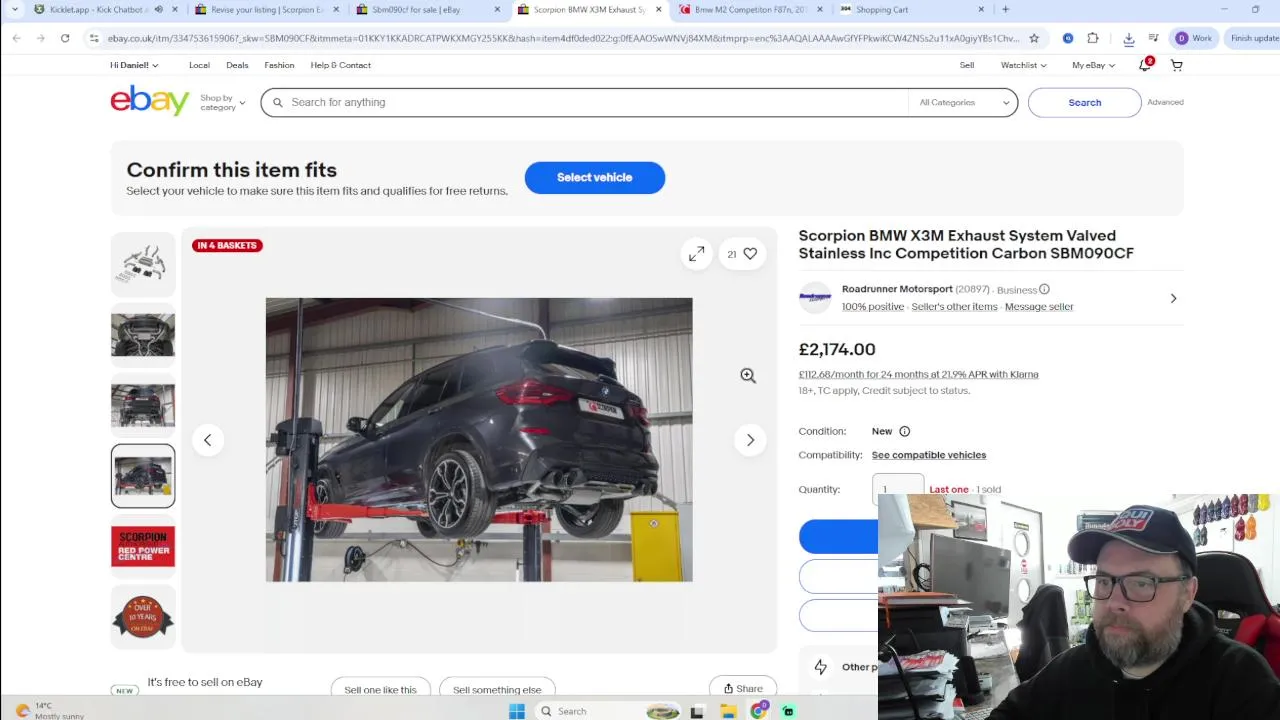Image resolution: width=1280 pixels, height=720 pixels.
Task: Click the Share button
Action: coord(743,688)
